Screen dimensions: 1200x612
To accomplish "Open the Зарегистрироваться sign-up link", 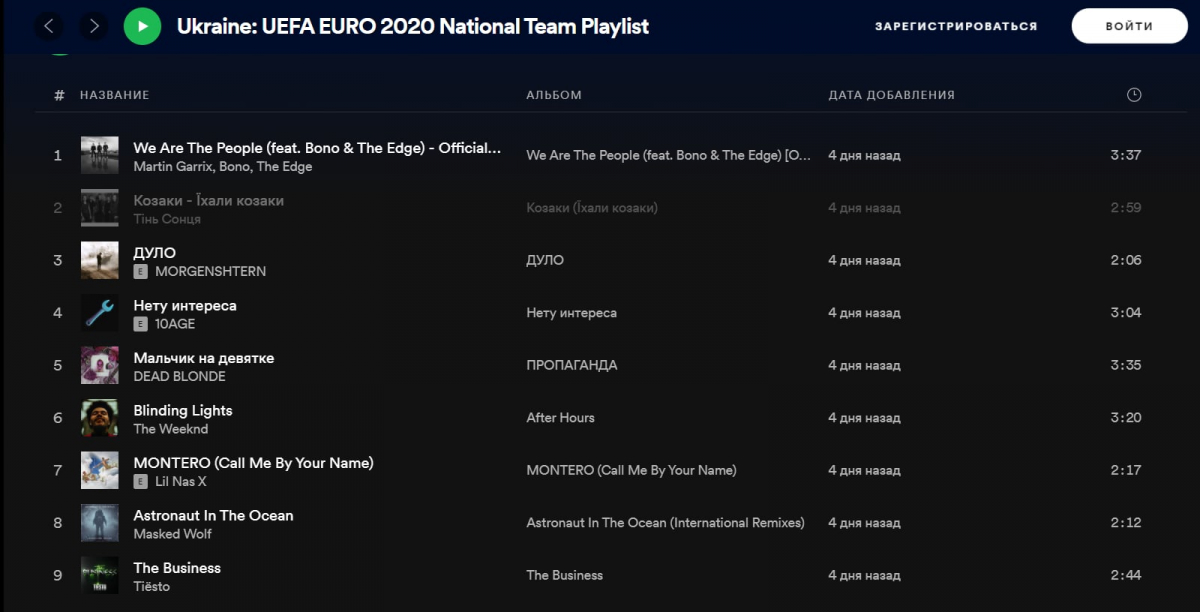I will (956, 26).
